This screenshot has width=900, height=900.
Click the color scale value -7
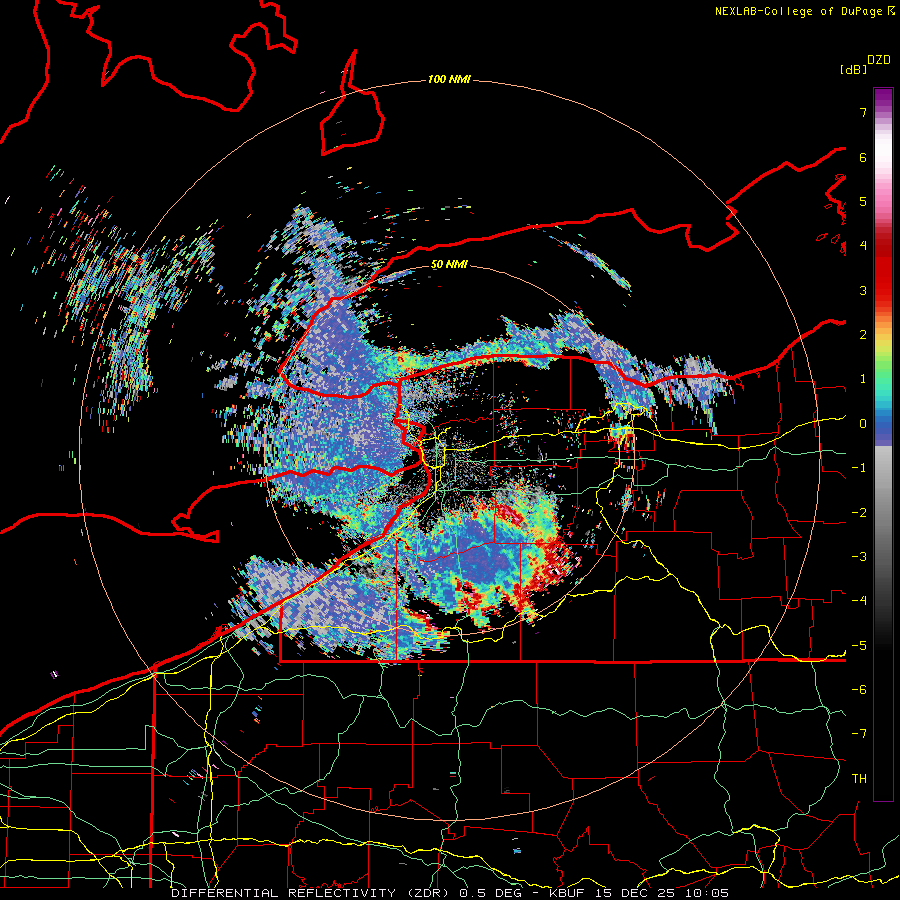(859, 734)
